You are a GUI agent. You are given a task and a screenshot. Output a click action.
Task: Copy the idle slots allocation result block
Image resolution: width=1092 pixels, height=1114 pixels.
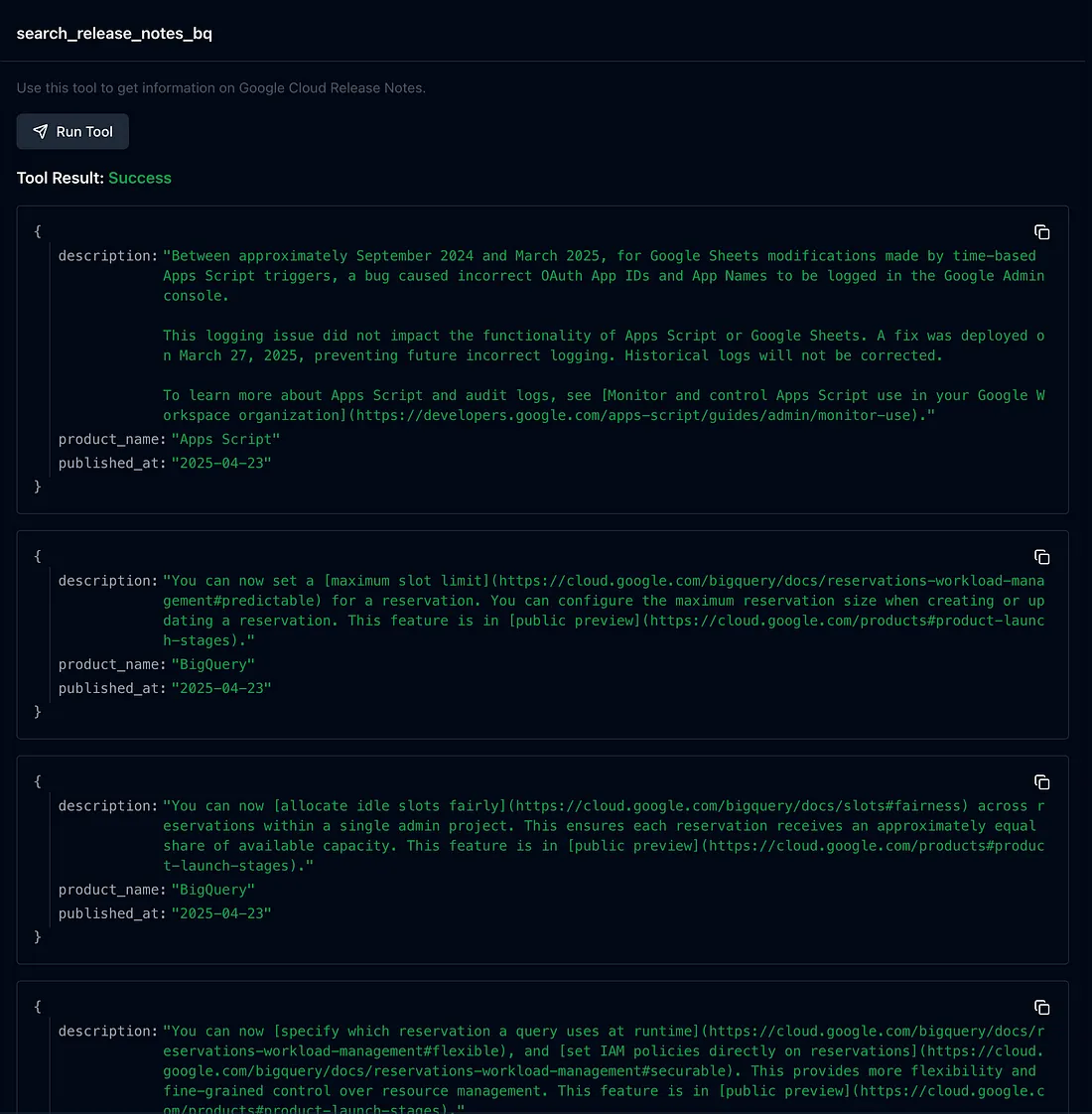click(x=1041, y=781)
